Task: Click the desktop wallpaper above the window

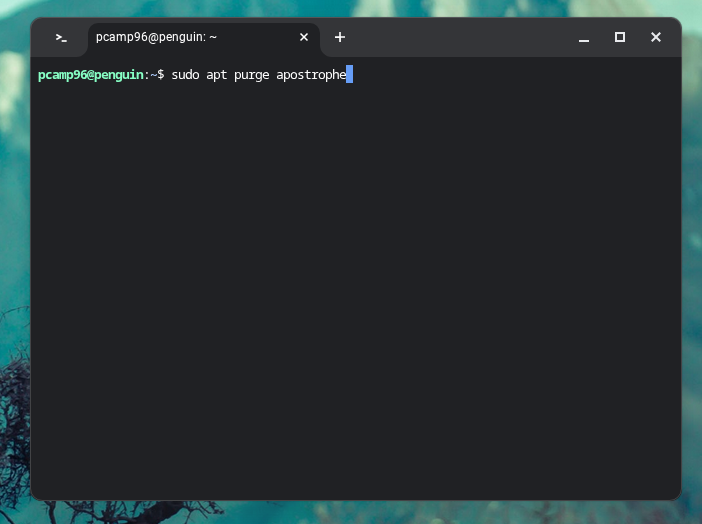Action: click(350, 8)
